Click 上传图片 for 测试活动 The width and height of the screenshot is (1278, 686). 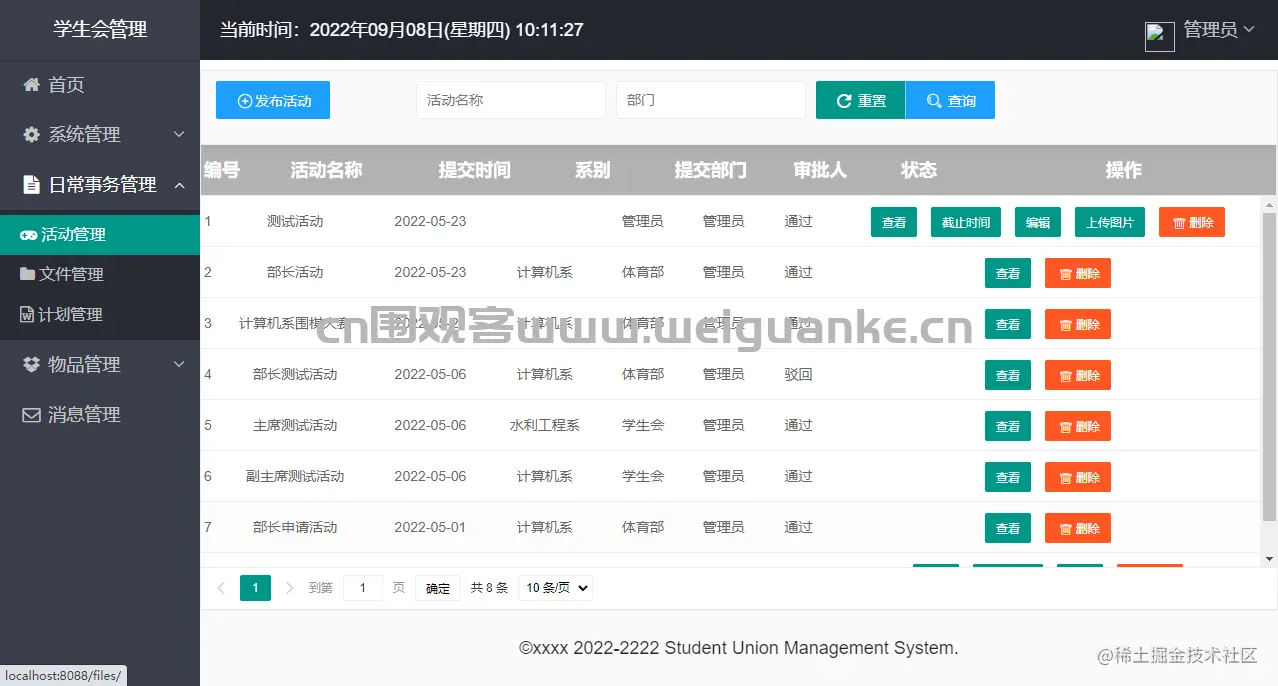(x=1110, y=222)
